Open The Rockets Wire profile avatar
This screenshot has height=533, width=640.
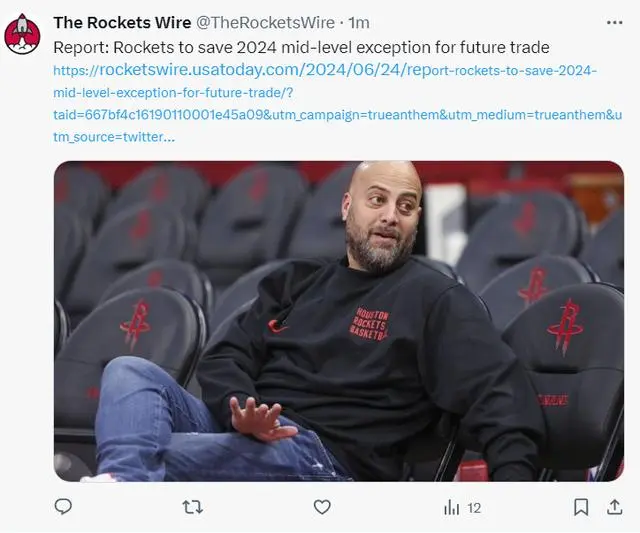point(22,34)
